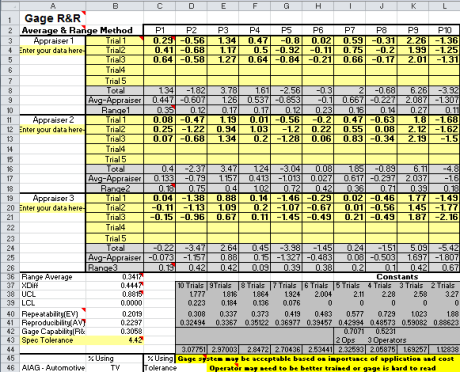Select the Range Average value 0.3417
This screenshot has height=372, width=460.
click(x=115, y=277)
